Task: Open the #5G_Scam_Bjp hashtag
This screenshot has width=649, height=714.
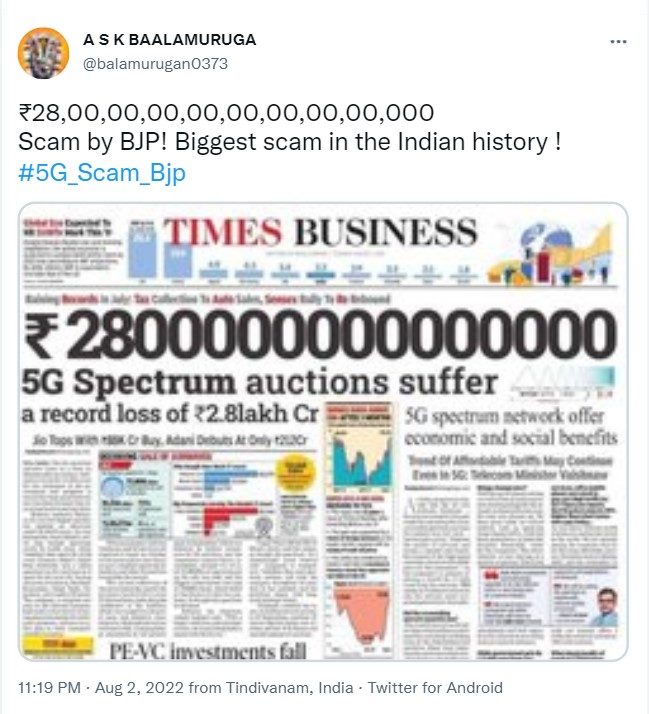Action: 102,173
